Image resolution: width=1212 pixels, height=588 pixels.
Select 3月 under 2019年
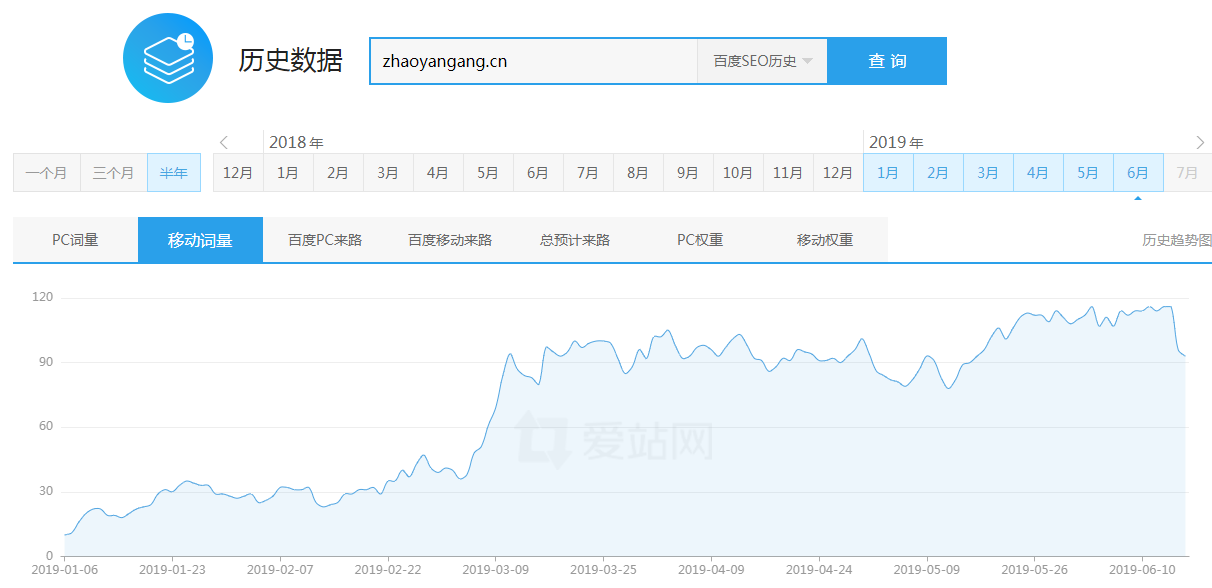pyautogui.click(x=987, y=172)
